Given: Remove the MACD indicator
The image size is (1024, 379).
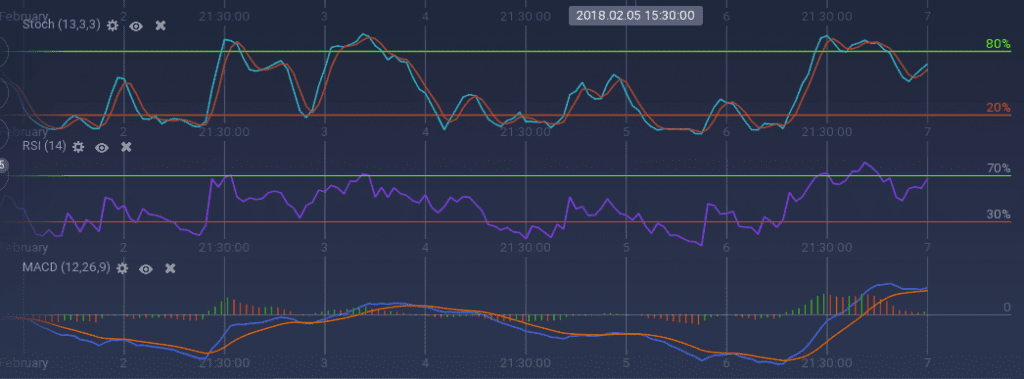Looking at the screenshot, I should point(170,268).
